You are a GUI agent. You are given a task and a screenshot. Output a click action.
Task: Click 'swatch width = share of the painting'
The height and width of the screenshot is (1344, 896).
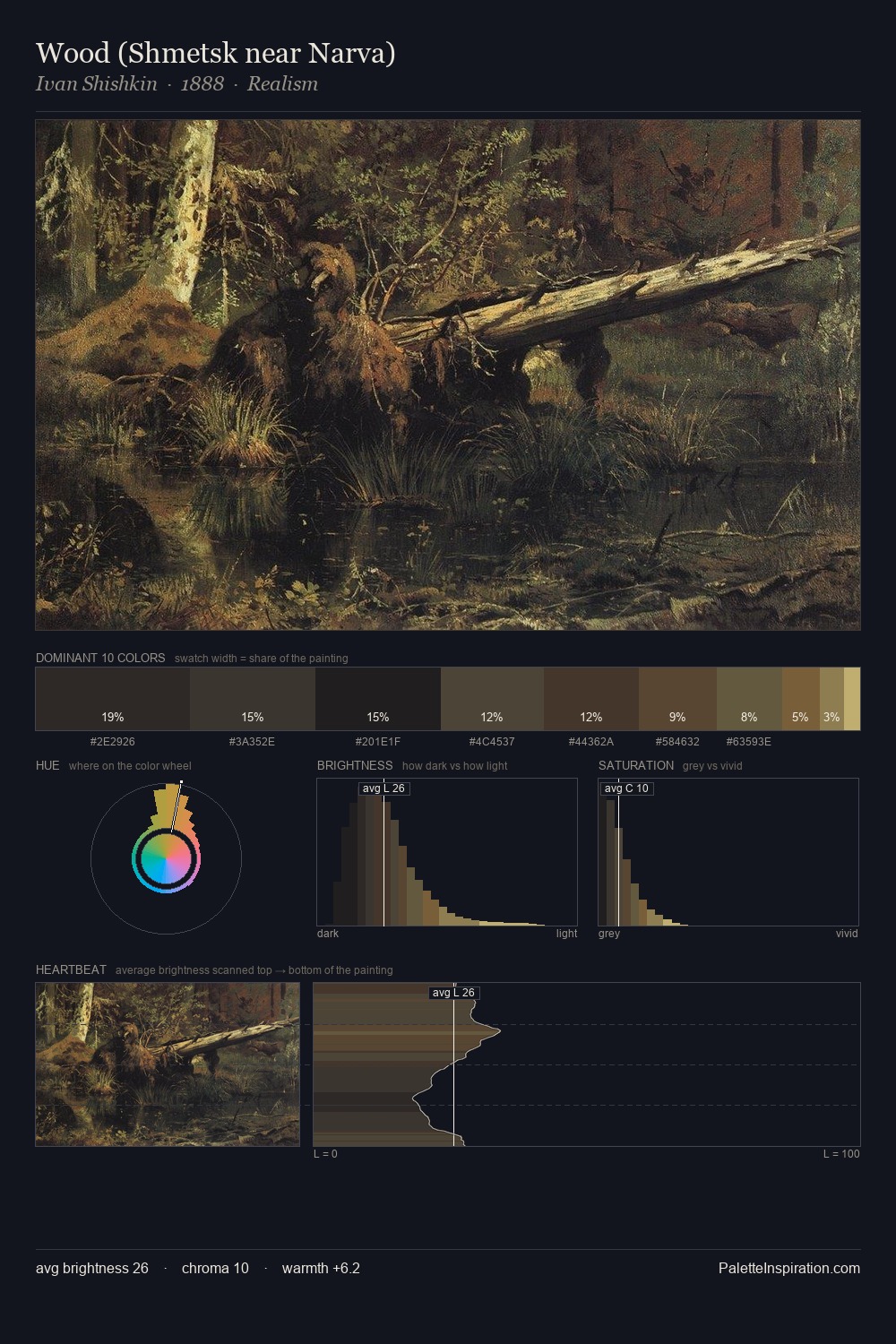click(262, 659)
